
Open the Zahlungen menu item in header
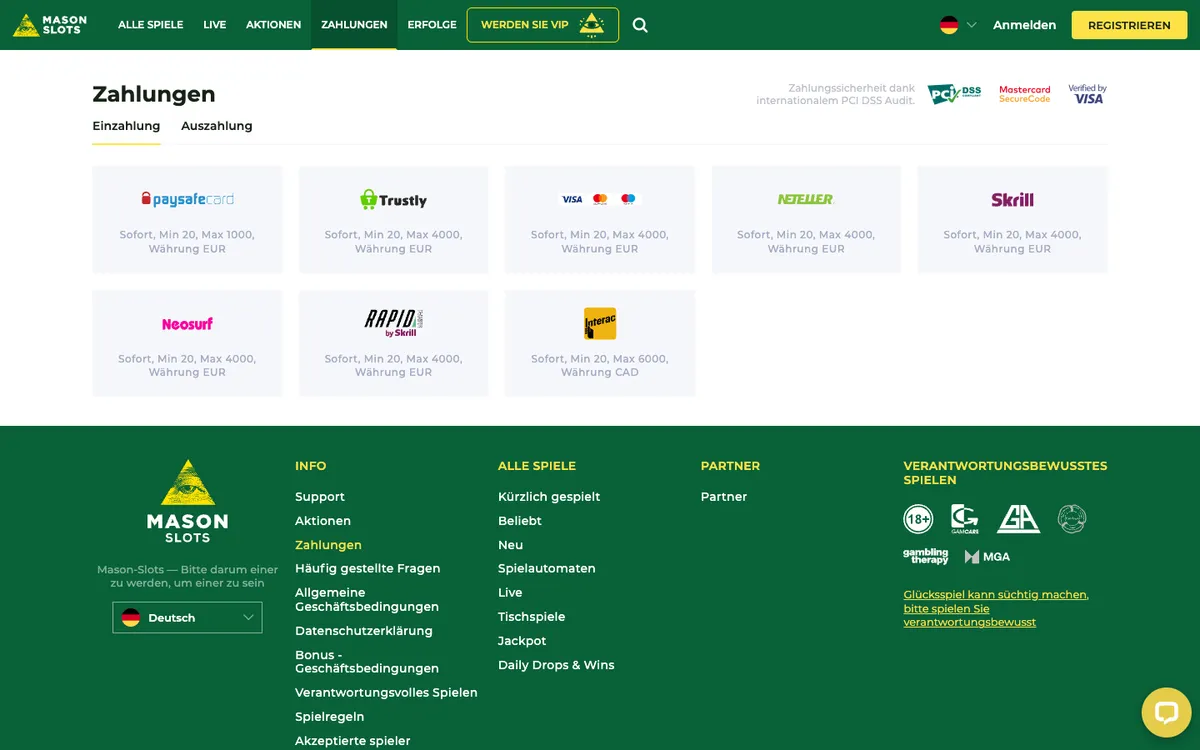[354, 25]
